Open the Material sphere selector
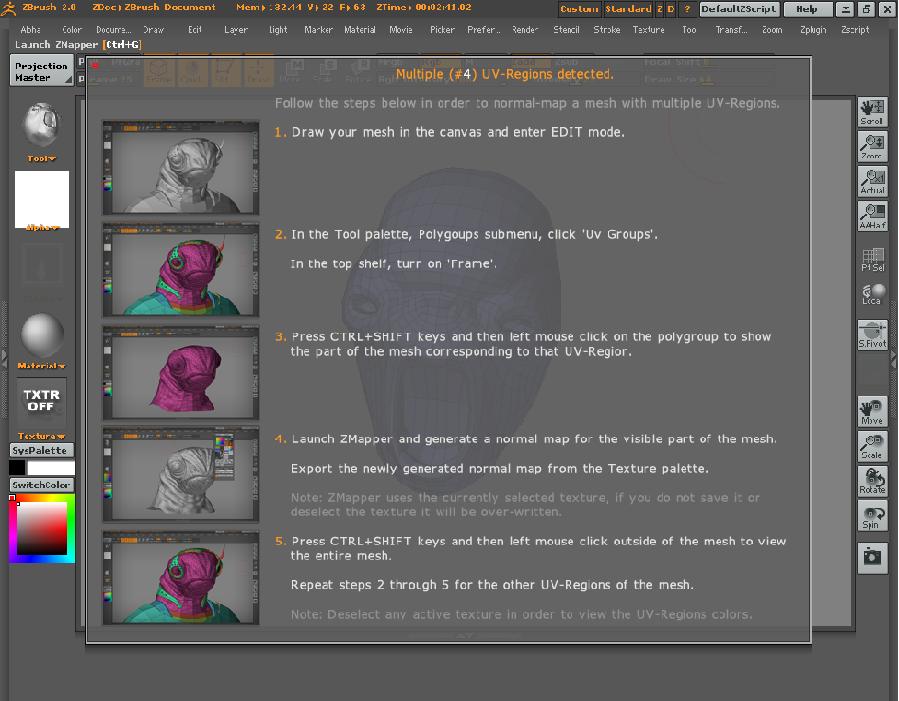899x701 pixels. click(41, 336)
